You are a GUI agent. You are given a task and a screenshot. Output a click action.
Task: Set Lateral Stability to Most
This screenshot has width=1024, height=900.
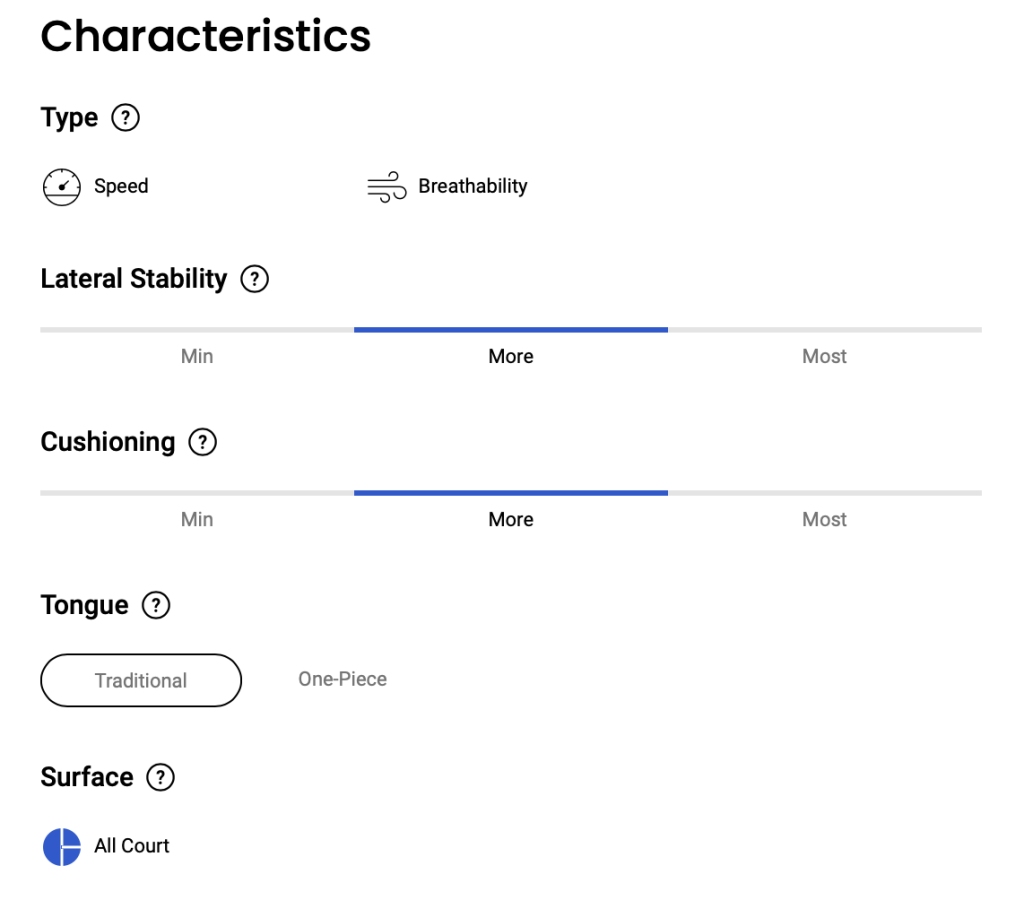(824, 356)
